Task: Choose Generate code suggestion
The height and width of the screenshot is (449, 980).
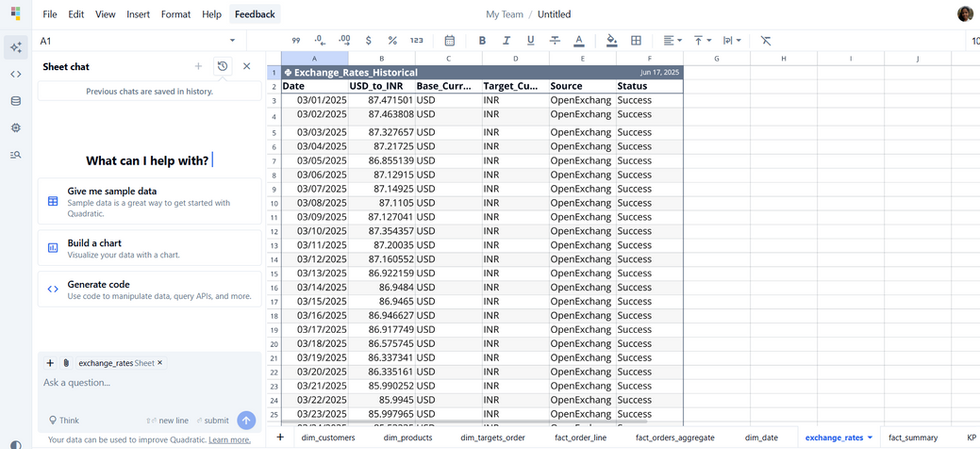Action: pyautogui.click(x=149, y=289)
